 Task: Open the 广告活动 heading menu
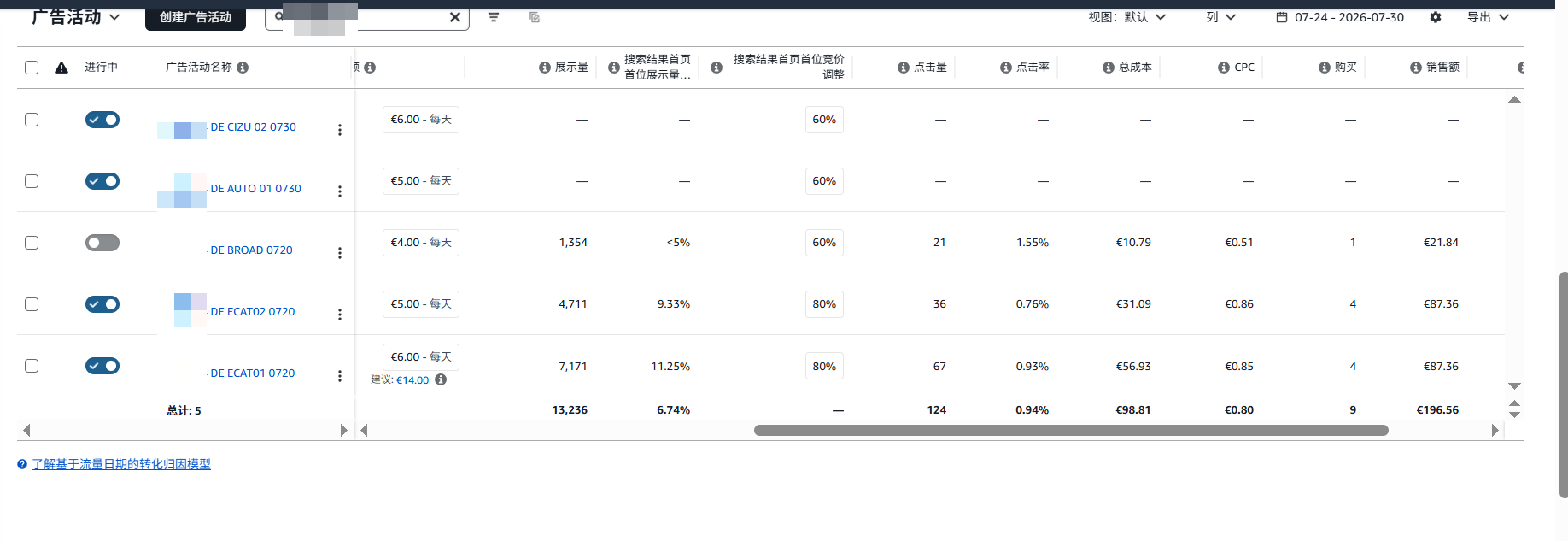tap(76, 17)
